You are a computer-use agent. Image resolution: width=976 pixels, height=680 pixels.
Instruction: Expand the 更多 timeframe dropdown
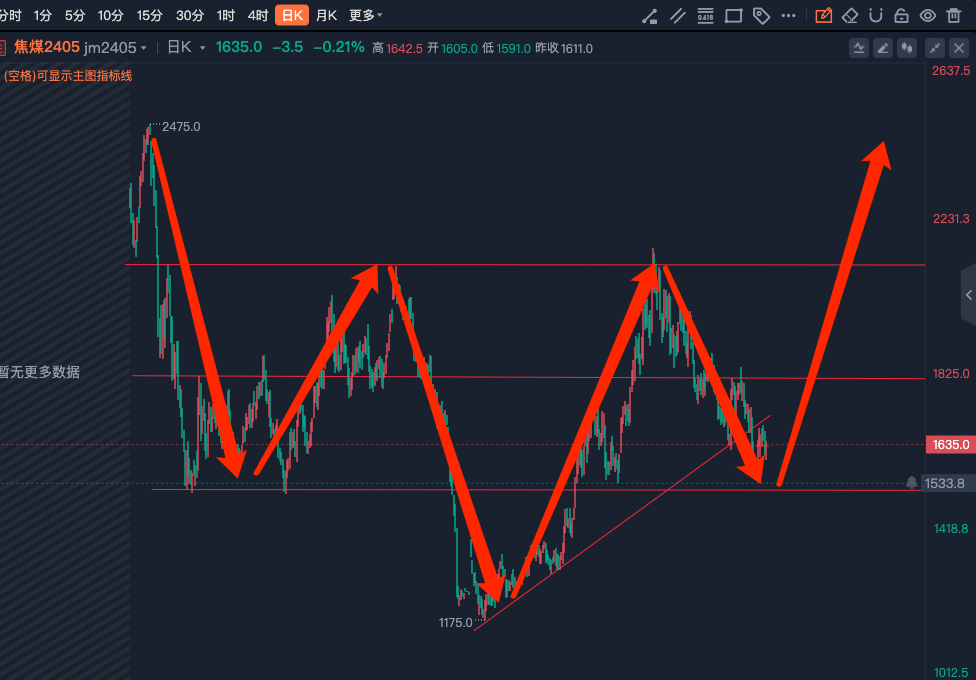pos(365,16)
